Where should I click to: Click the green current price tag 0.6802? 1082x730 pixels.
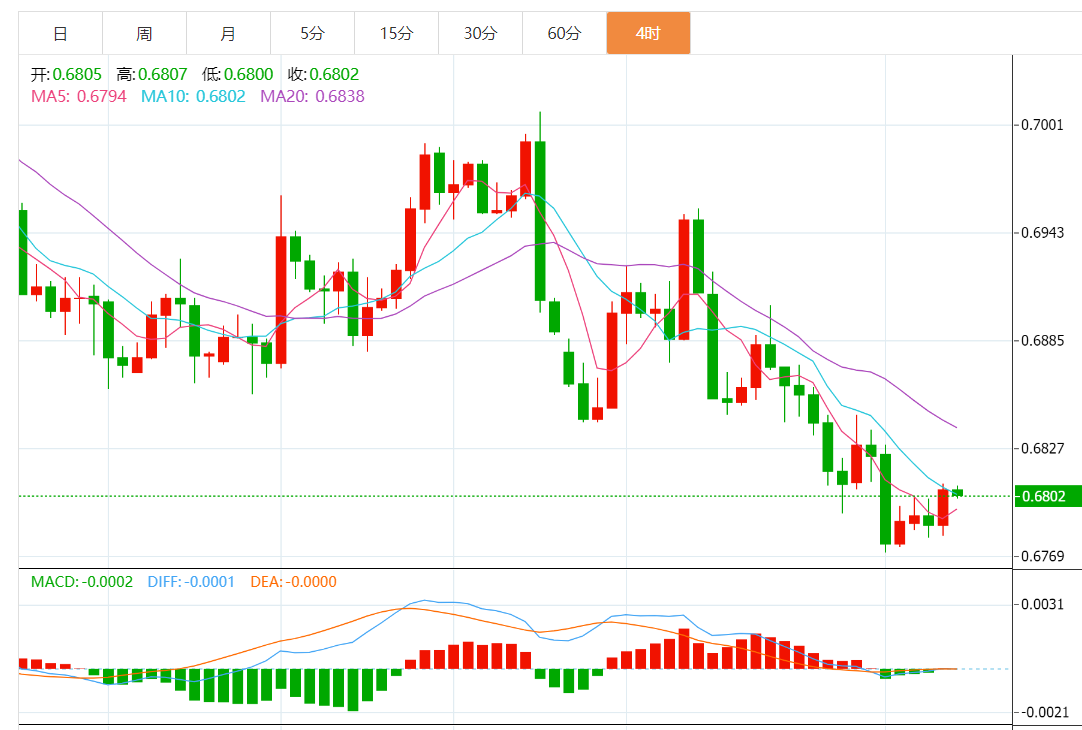(1047, 496)
